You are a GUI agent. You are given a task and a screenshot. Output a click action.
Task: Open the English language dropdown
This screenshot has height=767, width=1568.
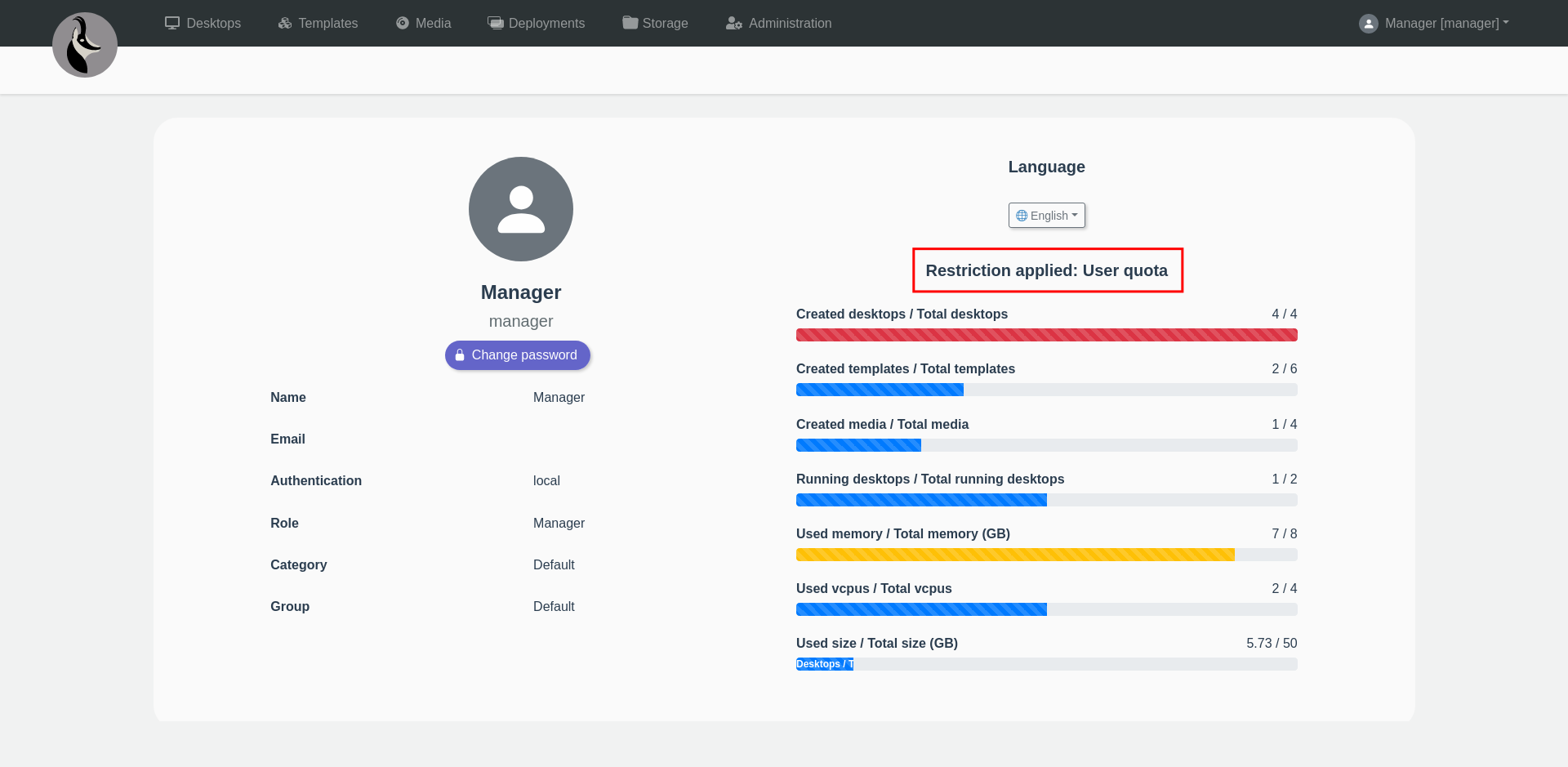(1047, 216)
